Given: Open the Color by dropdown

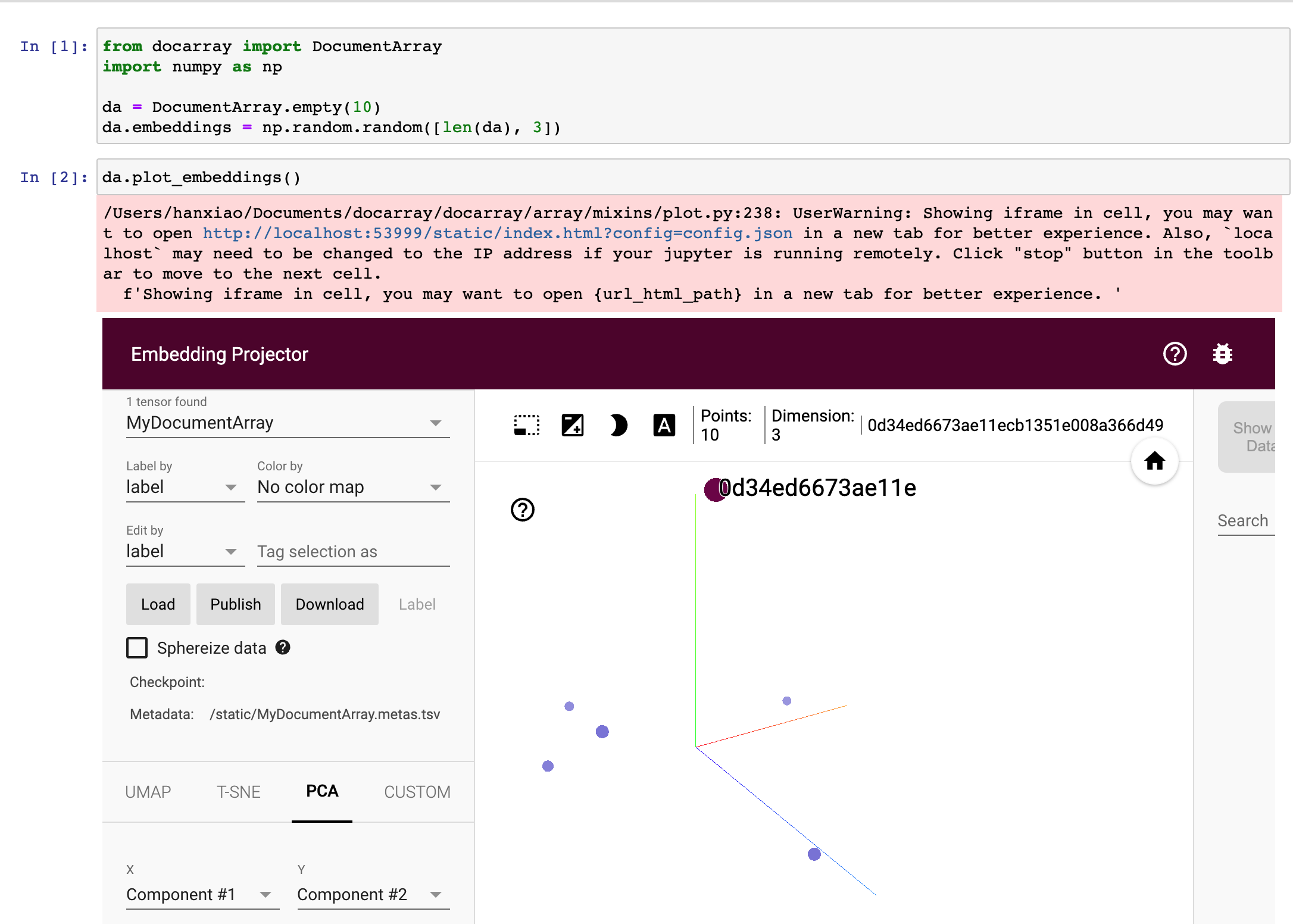Looking at the screenshot, I should (x=353, y=487).
